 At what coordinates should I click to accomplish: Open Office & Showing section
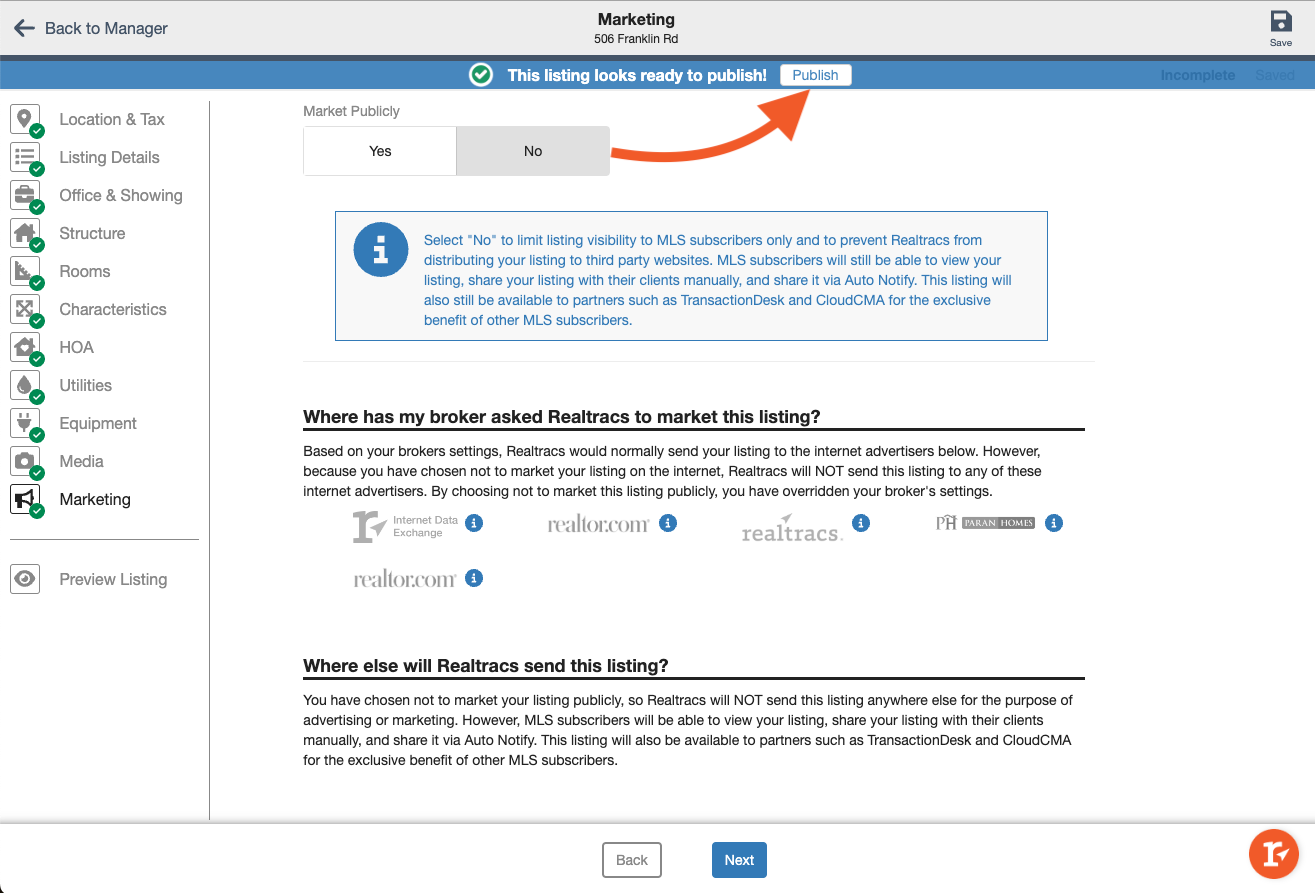pyautogui.click(x=121, y=195)
